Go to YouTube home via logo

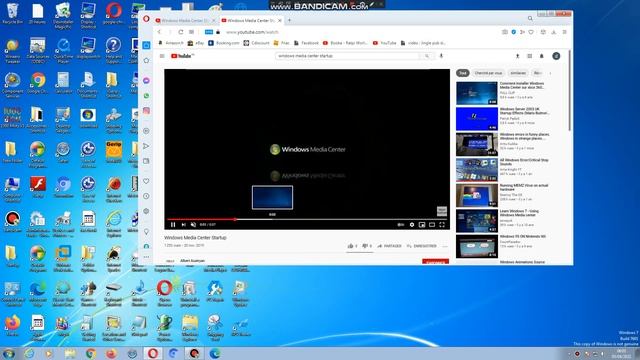point(182,56)
